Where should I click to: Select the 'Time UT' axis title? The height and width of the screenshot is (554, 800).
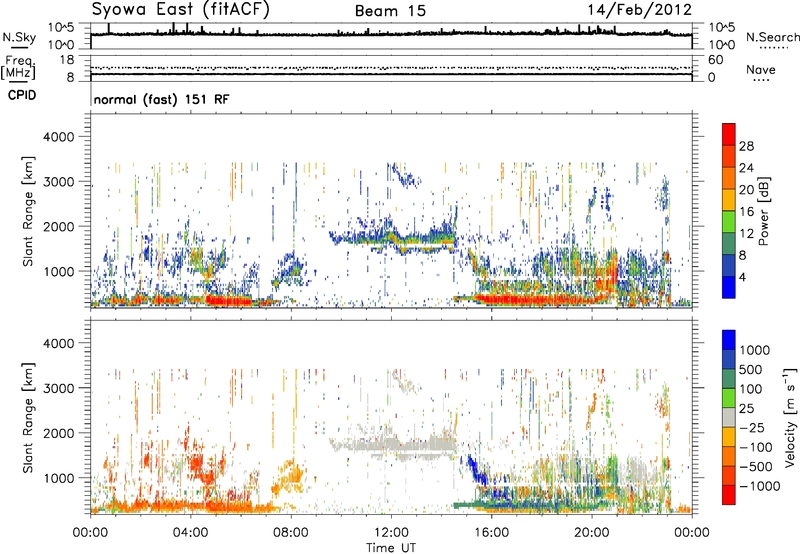coord(391,548)
